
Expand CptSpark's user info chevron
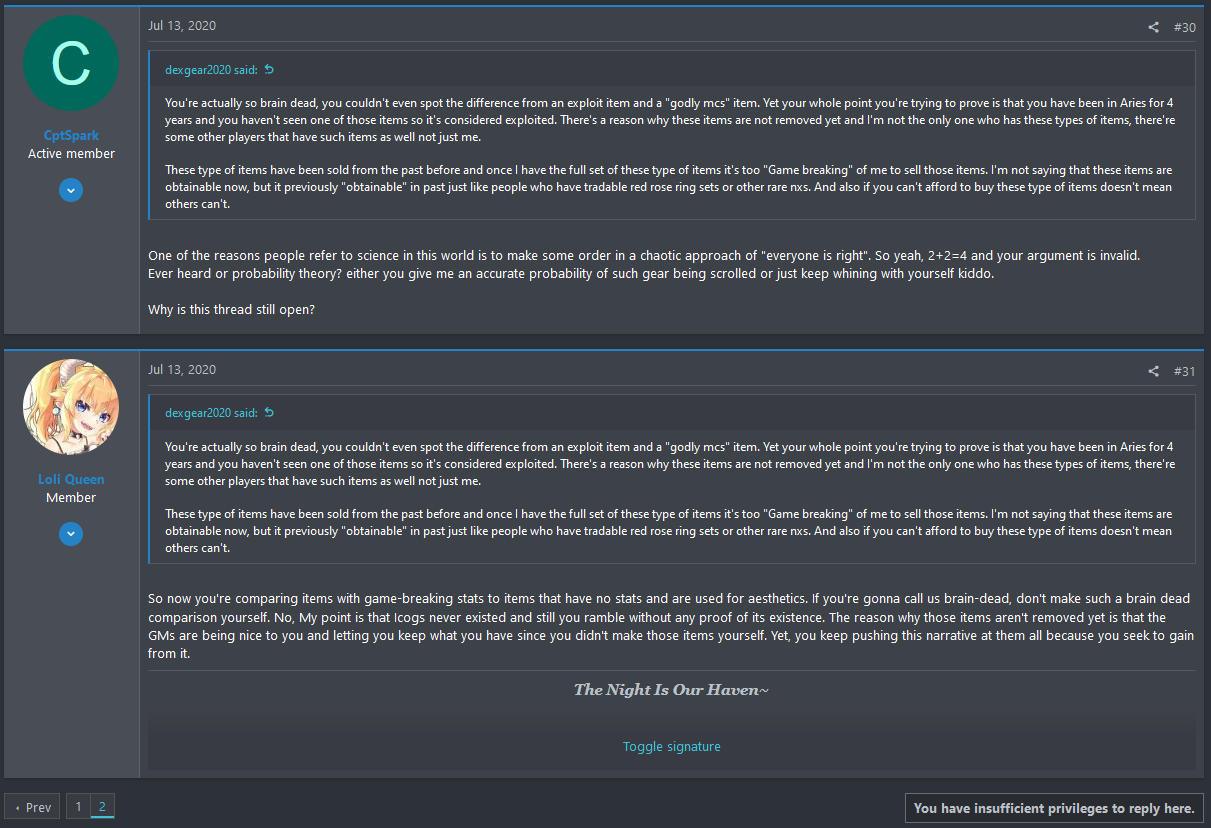click(71, 190)
